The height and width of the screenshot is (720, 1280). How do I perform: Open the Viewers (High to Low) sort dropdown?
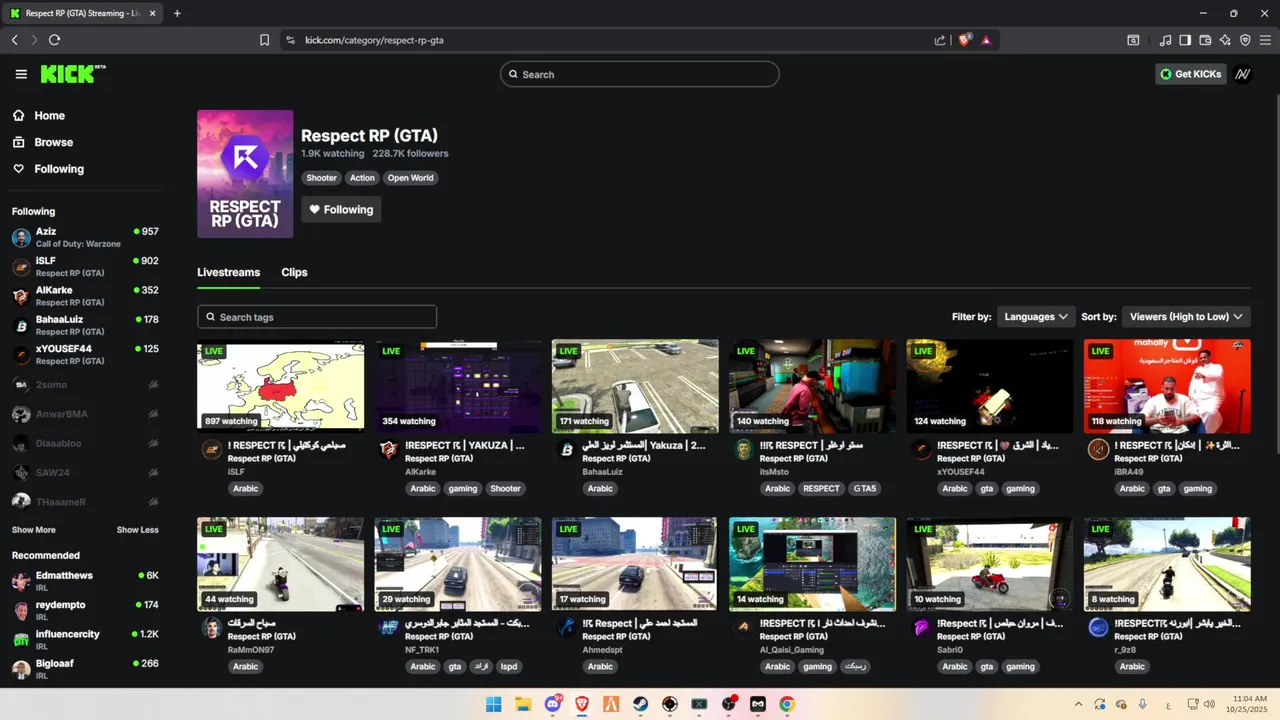coord(1186,317)
